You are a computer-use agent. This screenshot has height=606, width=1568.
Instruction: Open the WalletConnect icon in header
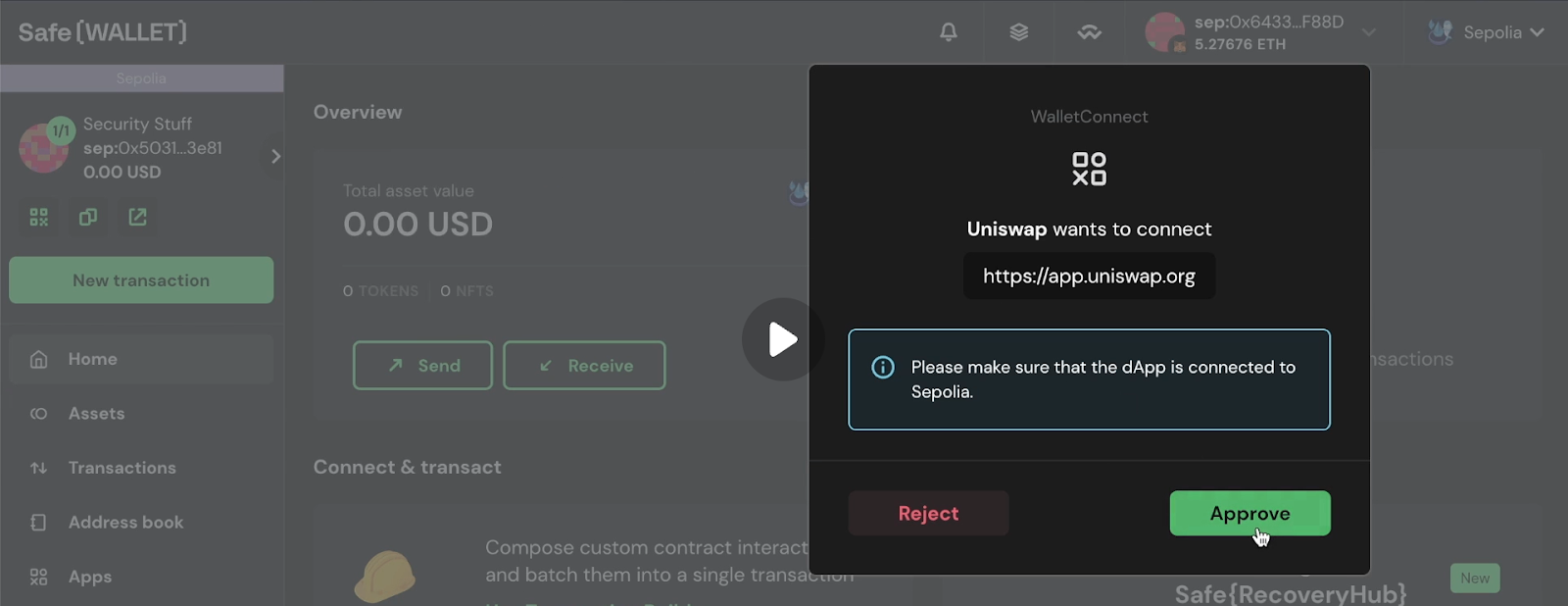point(1089,32)
